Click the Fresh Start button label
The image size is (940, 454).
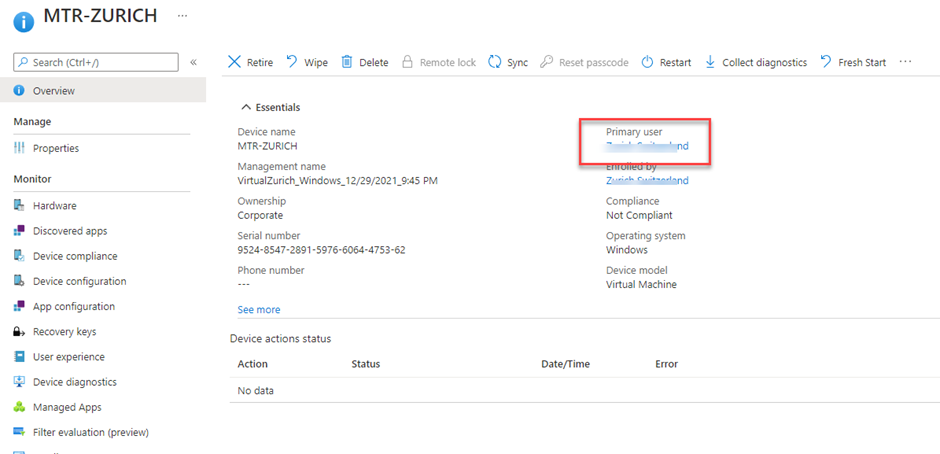[862, 62]
